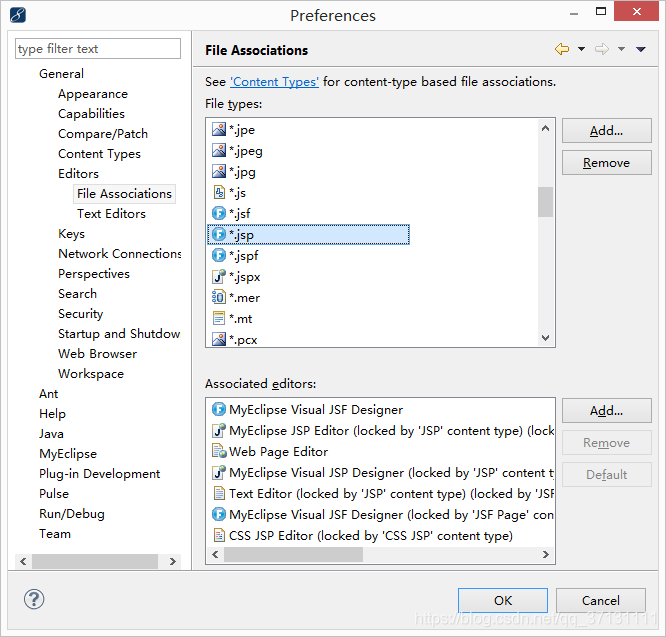Screen dimensions: 666x637
Task: Click the type filter text field
Action: point(98,49)
